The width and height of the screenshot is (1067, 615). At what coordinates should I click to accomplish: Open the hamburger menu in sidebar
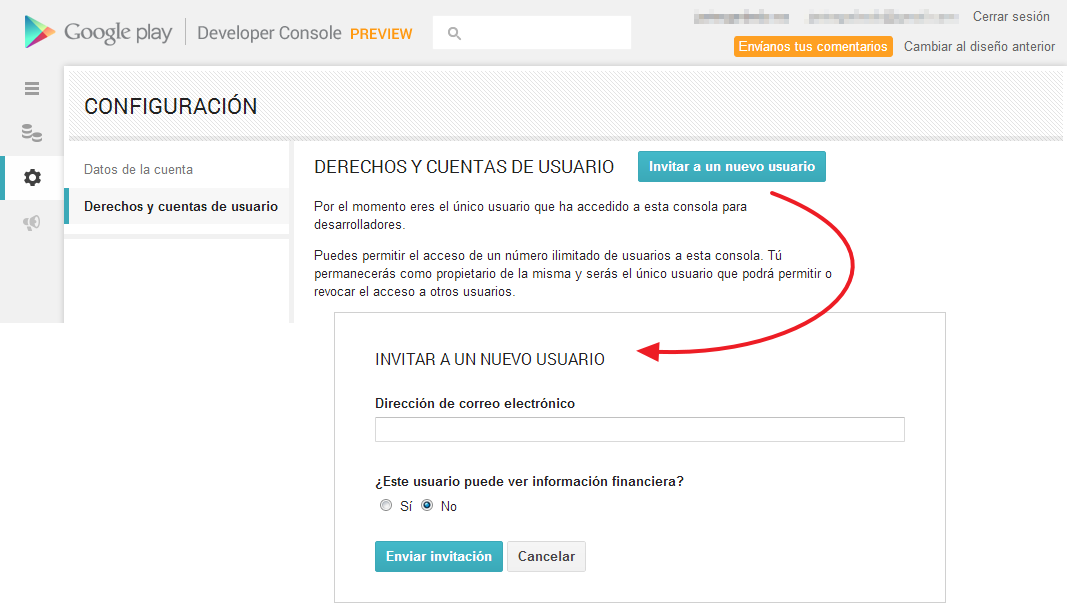[x=32, y=88]
